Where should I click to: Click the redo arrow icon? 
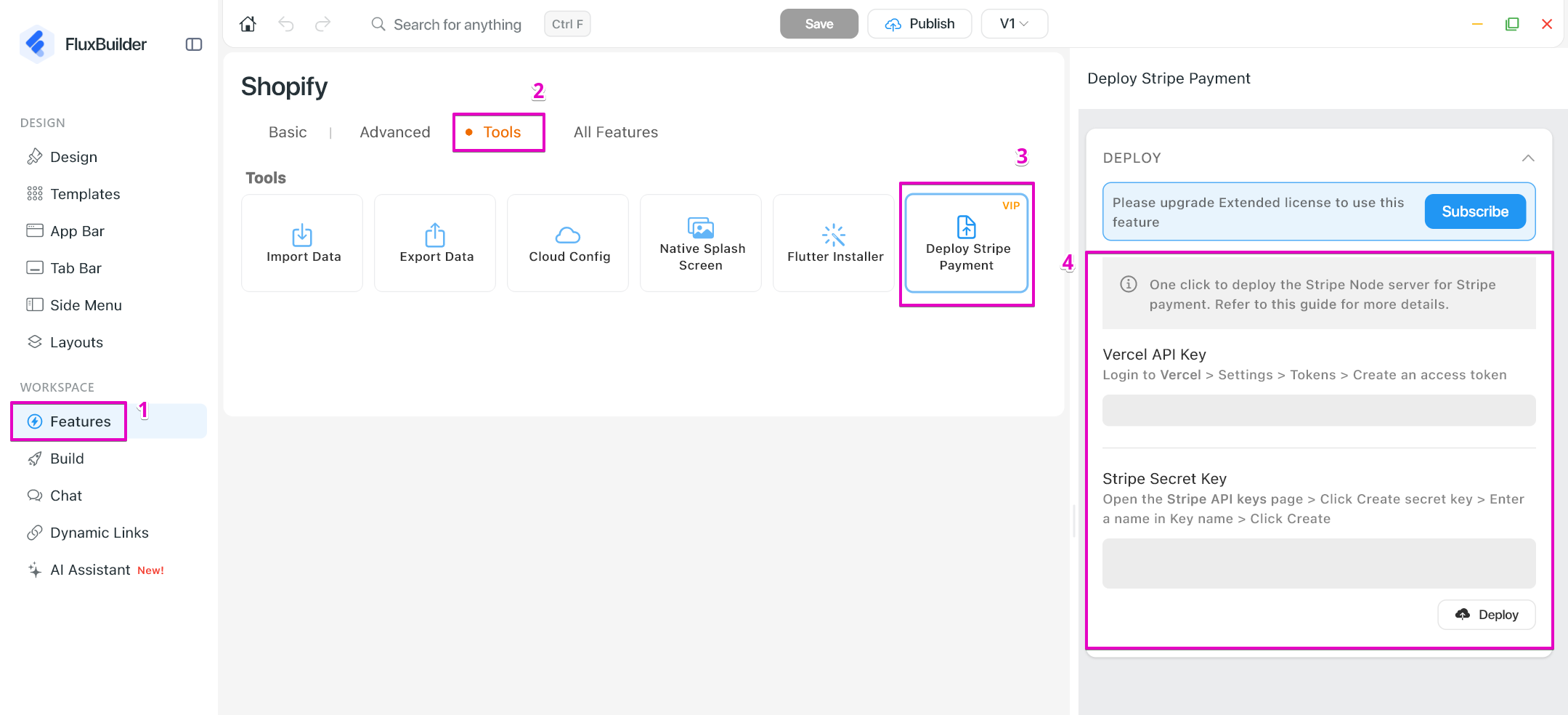point(323,24)
